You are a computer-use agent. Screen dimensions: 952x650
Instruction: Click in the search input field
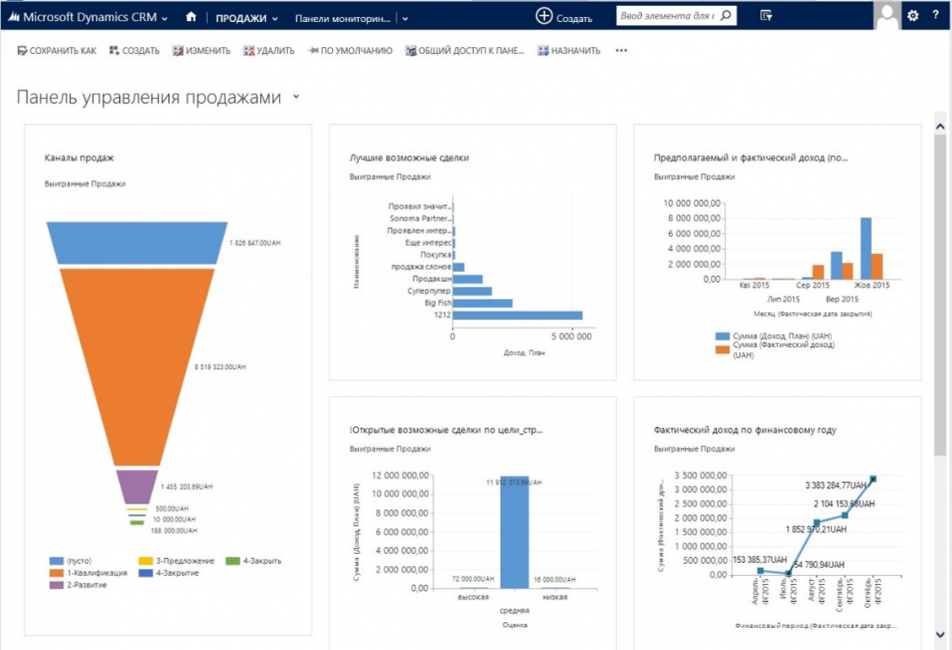666,16
